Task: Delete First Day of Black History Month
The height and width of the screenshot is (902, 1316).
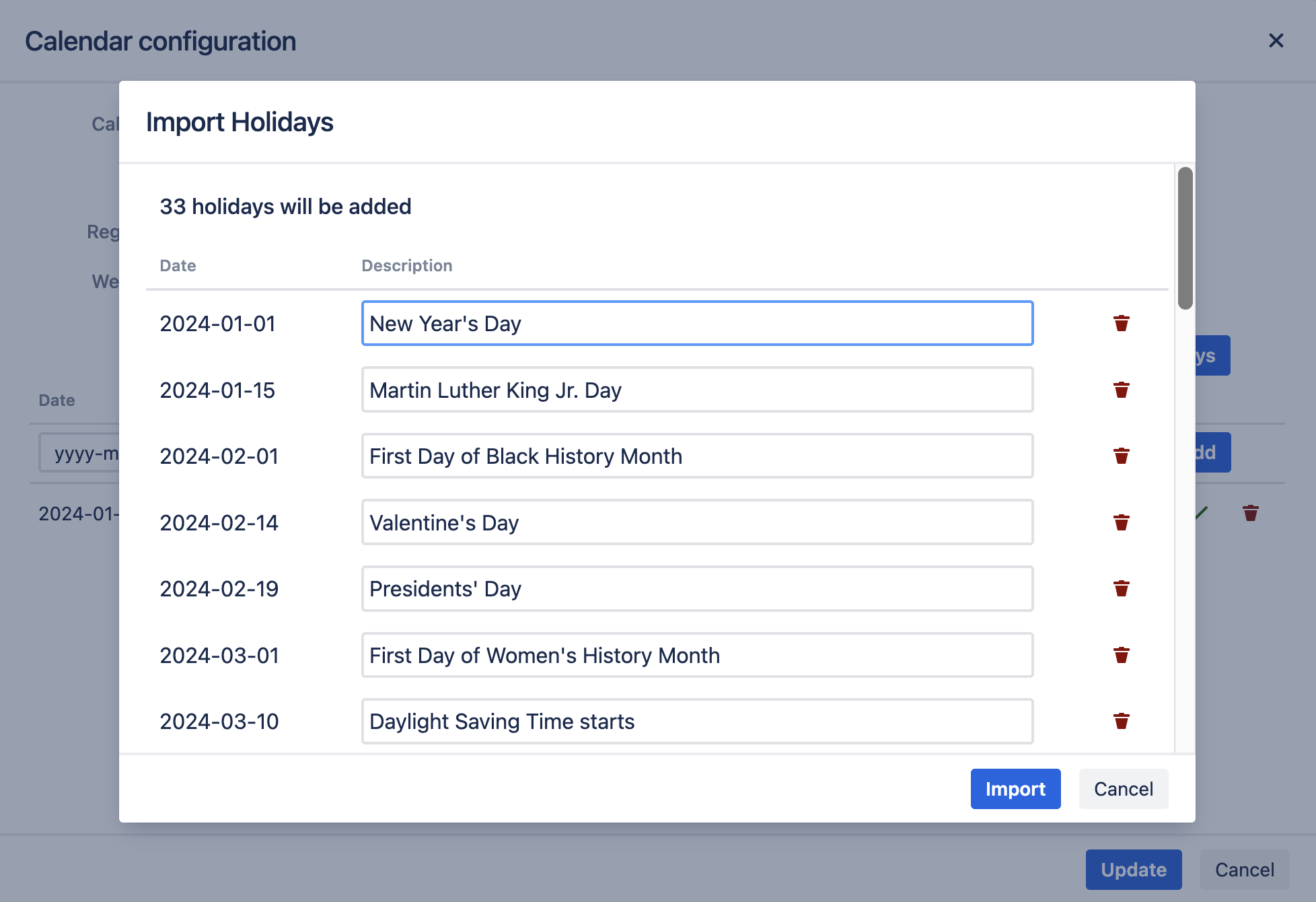Action: (x=1121, y=456)
